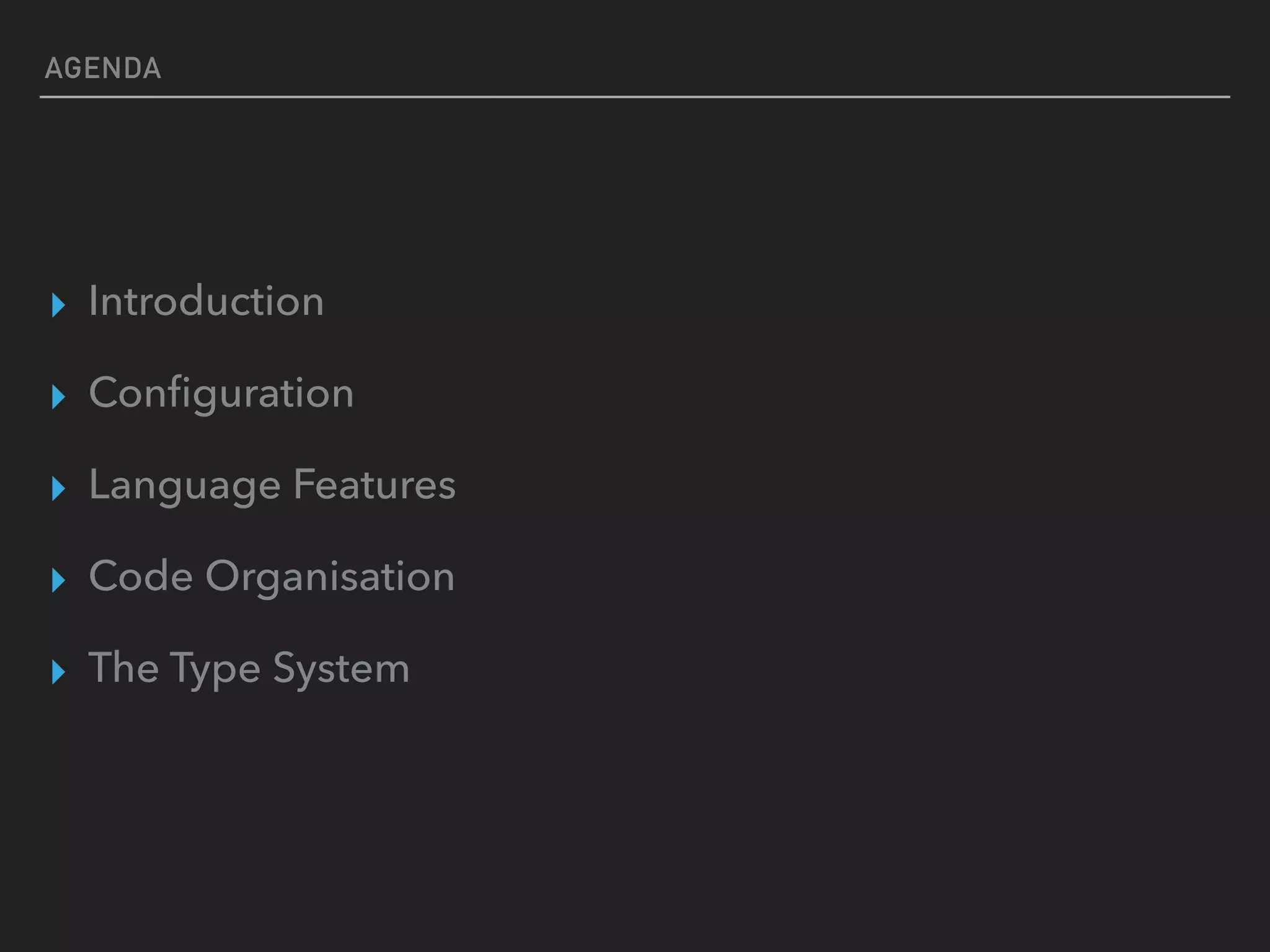Viewport: 1270px width, 952px height.
Task: Click the word Features in third item
Action: [x=375, y=485]
